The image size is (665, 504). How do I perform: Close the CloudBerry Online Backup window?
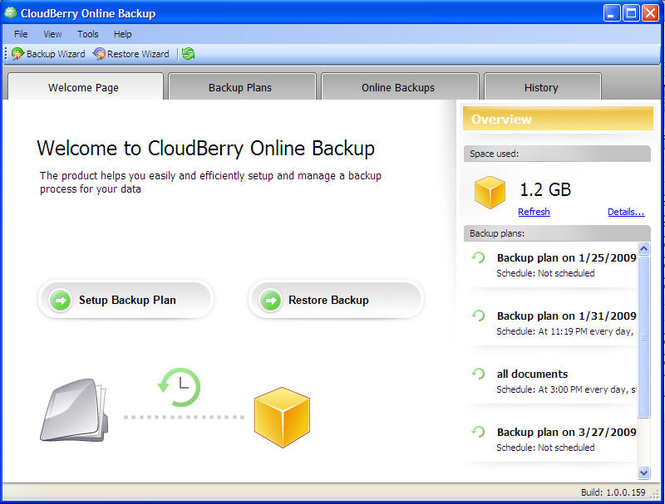point(650,13)
